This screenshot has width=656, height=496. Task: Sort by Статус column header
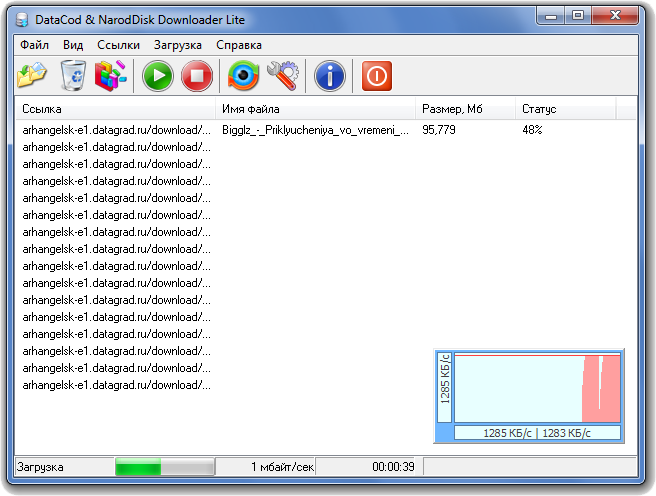[x=565, y=109]
